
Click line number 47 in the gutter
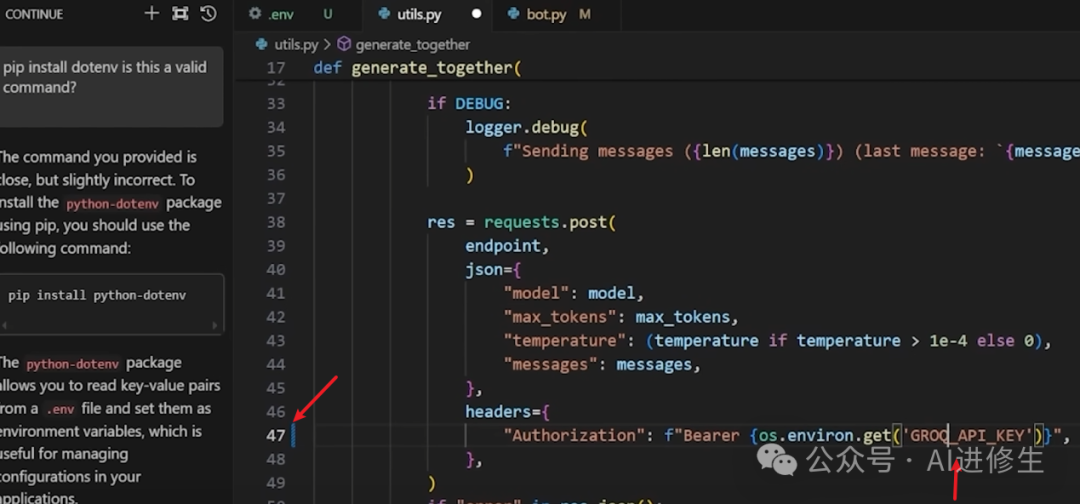[x=276, y=435]
